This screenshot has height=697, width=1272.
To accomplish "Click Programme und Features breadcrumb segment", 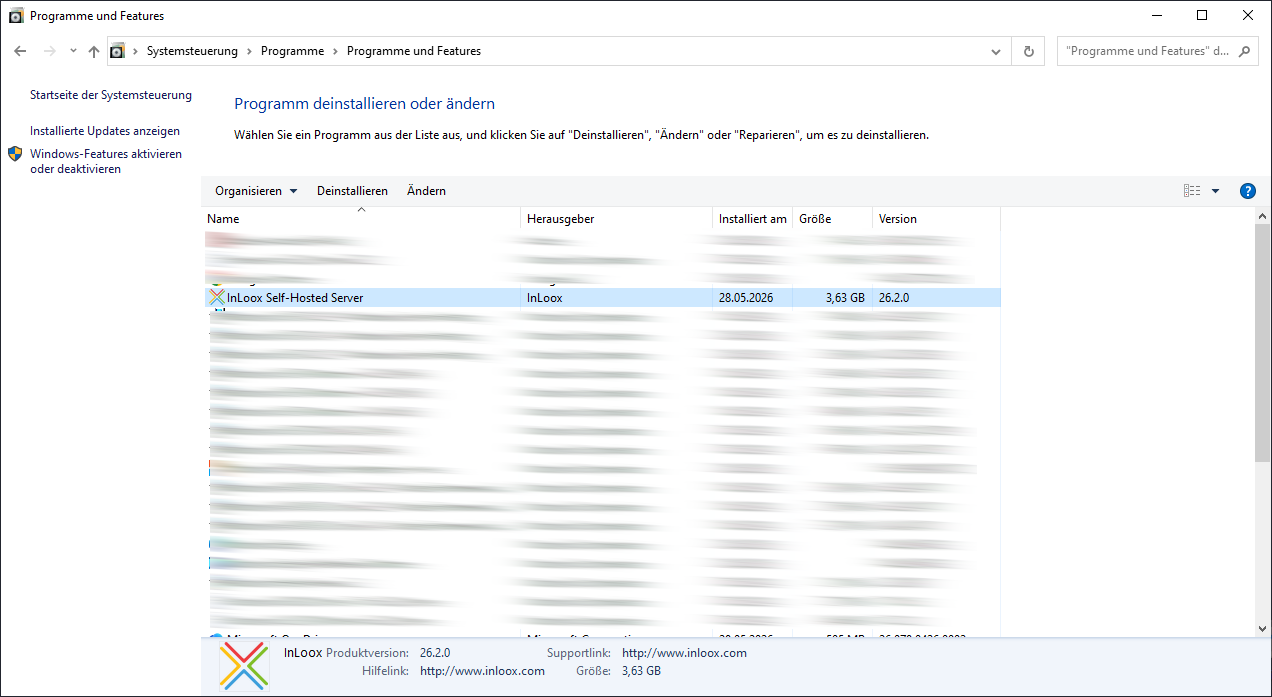I will tap(414, 51).
